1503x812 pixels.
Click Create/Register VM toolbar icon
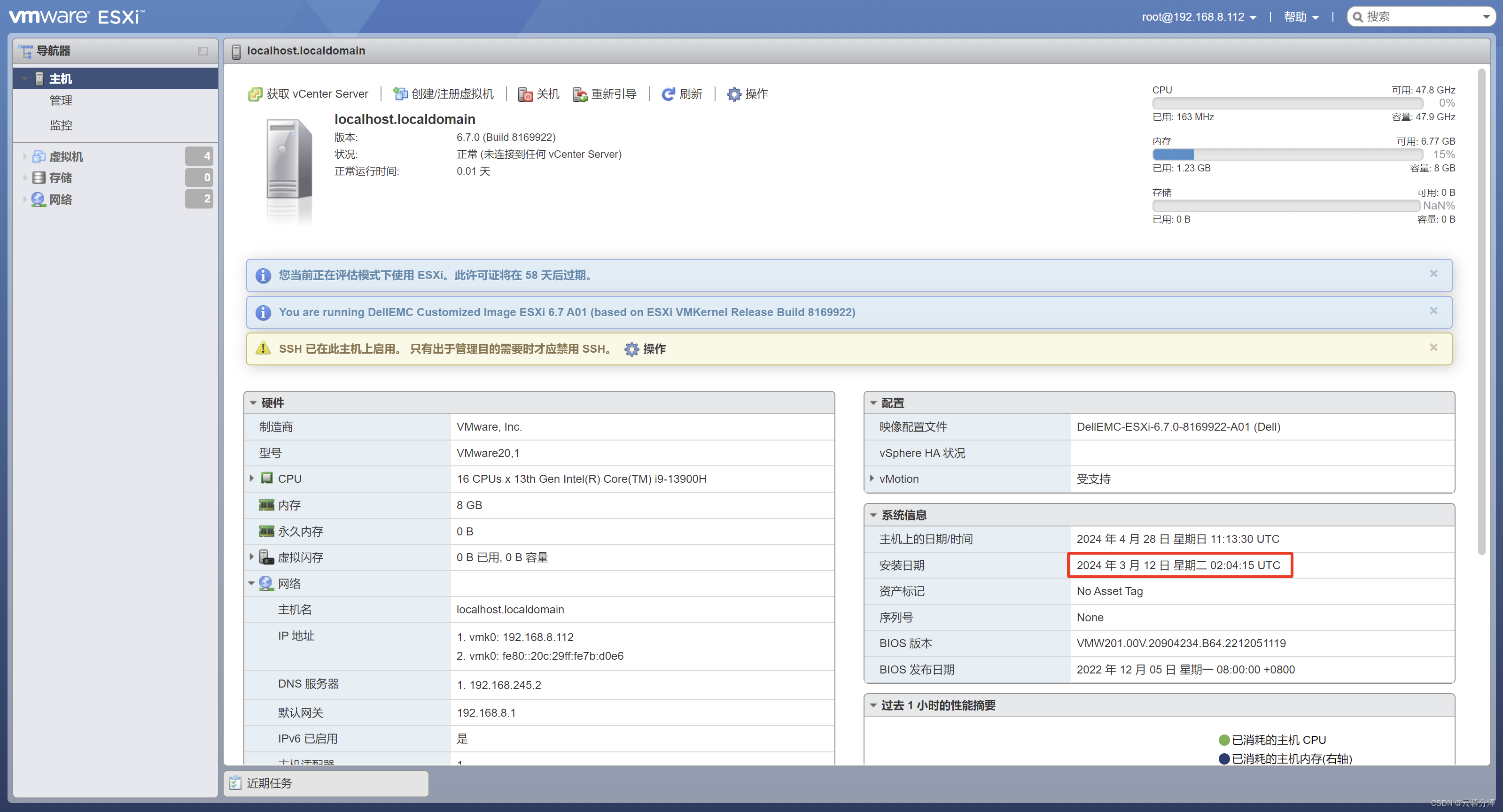coord(400,94)
